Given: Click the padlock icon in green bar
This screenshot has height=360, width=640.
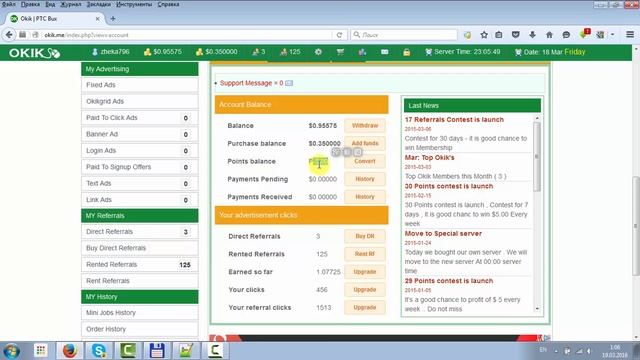Looking at the screenshot, I should pyautogui.click(x=407, y=52).
